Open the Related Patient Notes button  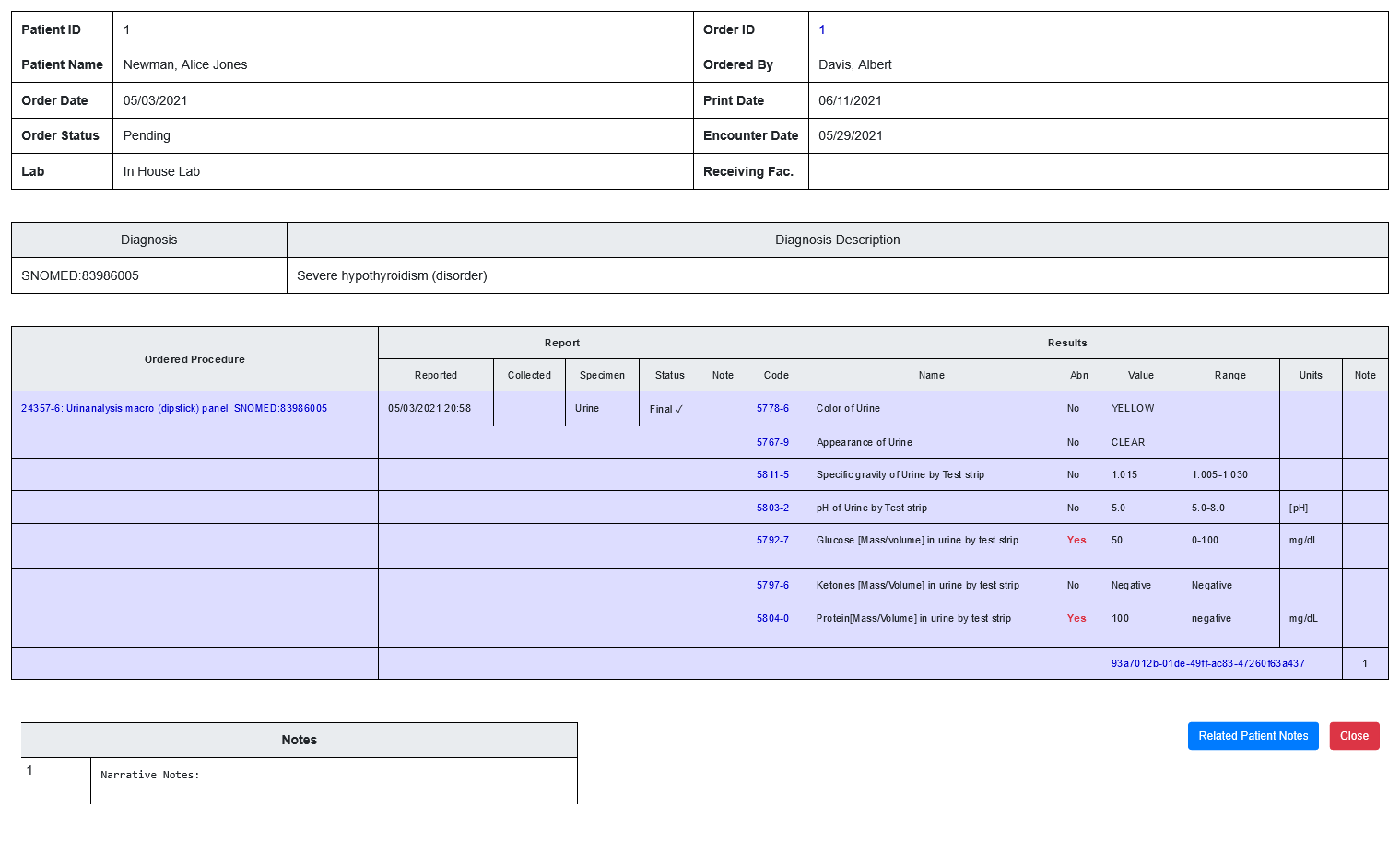1253,736
